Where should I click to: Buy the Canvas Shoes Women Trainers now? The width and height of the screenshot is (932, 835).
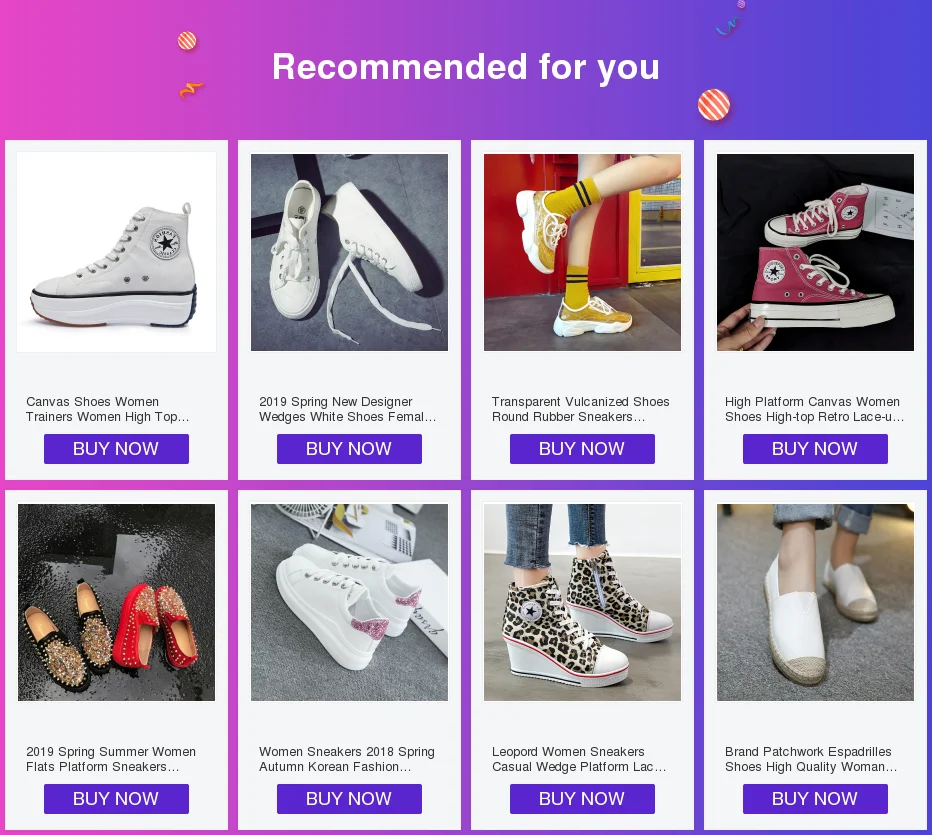click(x=116, y=449)
